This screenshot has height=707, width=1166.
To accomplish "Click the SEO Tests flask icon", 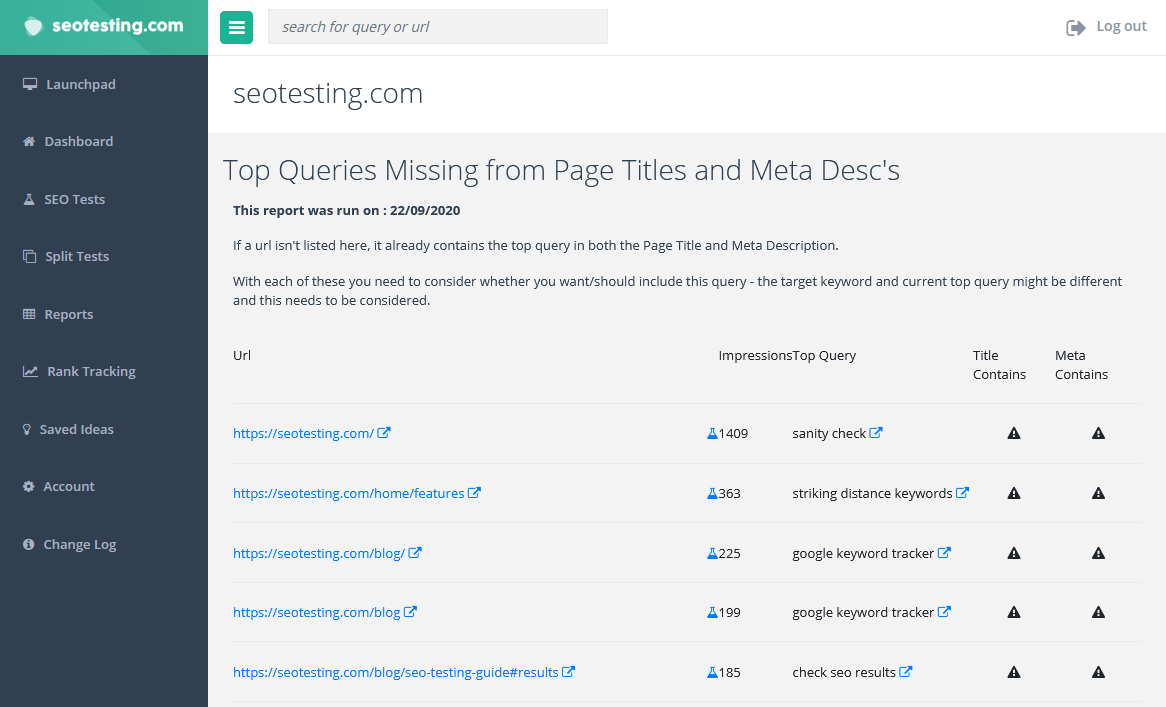I will 29,199.
